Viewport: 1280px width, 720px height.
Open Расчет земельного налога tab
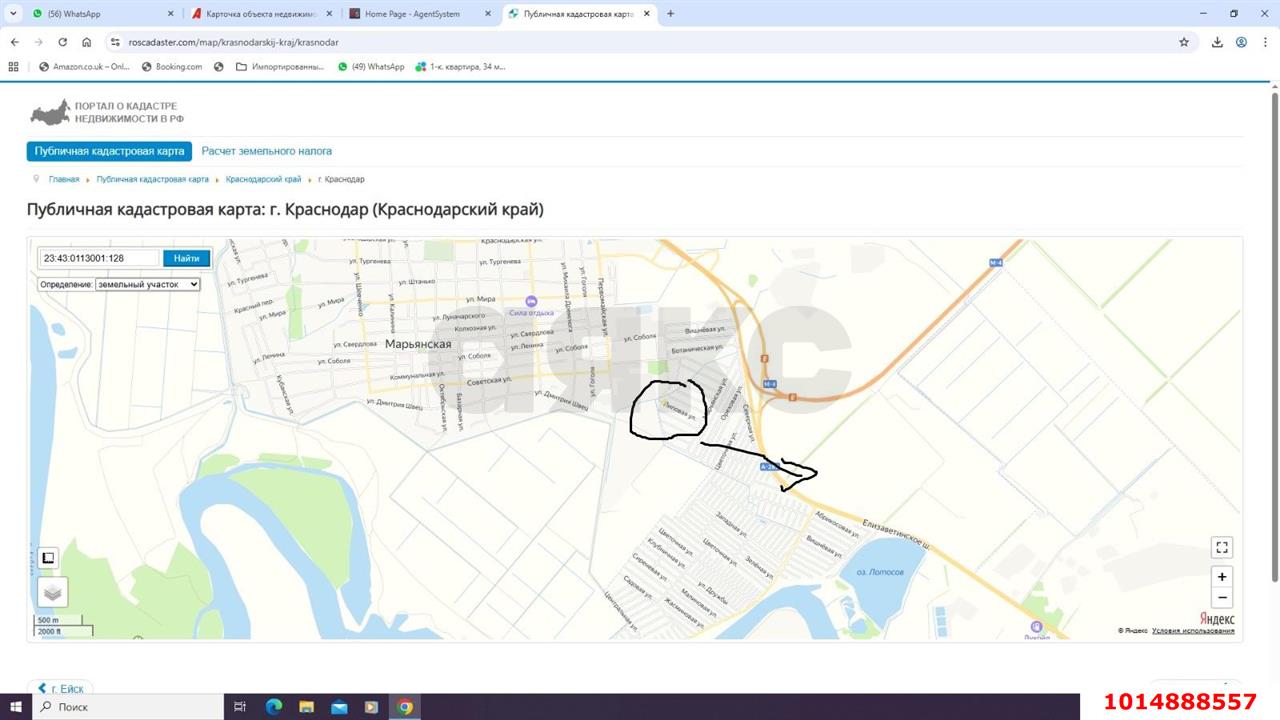tap(266, 151)
